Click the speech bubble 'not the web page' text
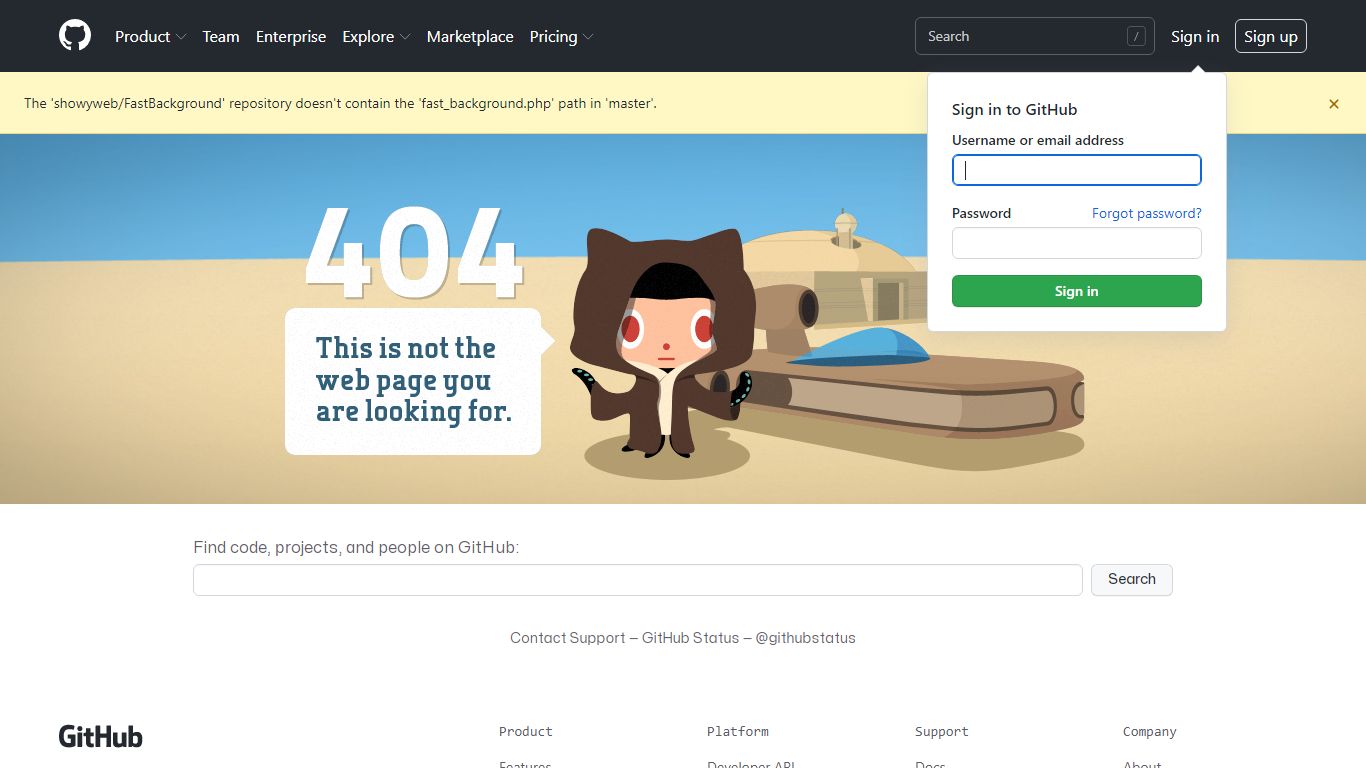 413,380
